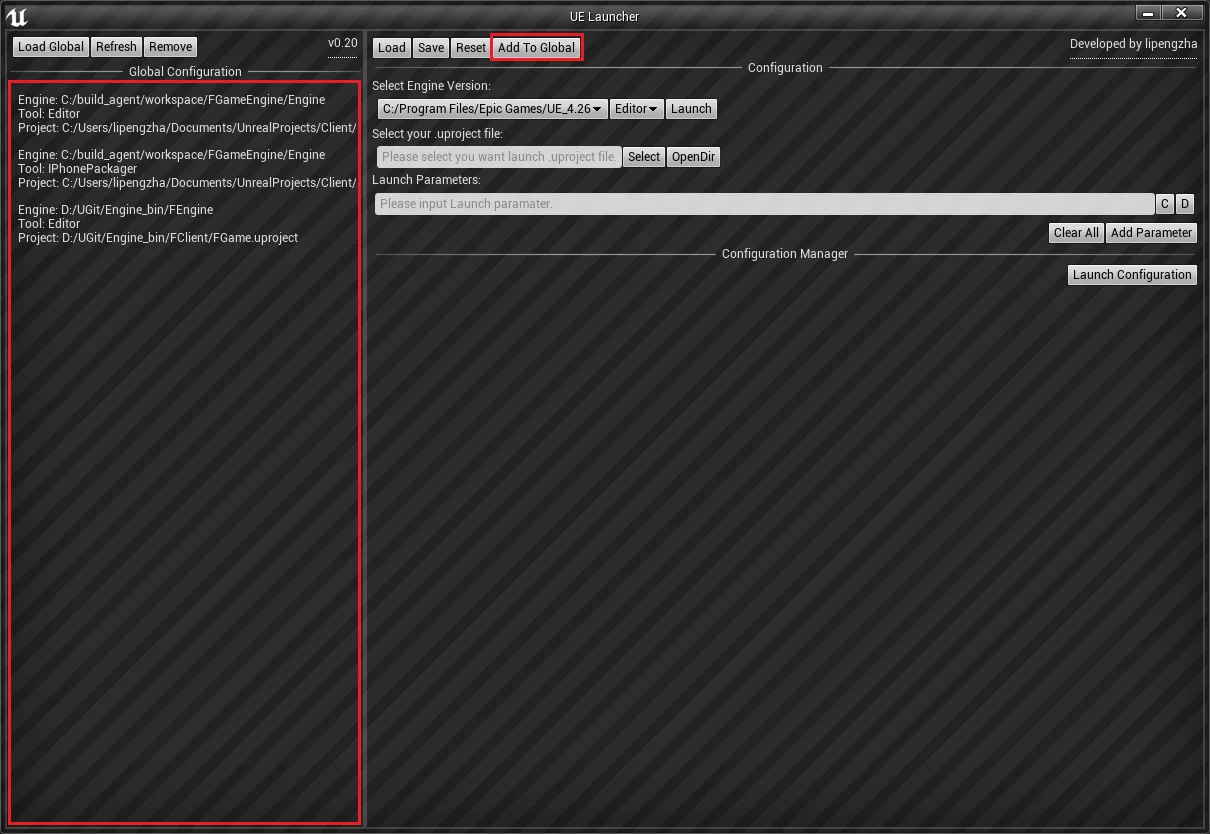
Task: Click the Unreal Engine logo in title bar
Action: (x=17, y=16)
